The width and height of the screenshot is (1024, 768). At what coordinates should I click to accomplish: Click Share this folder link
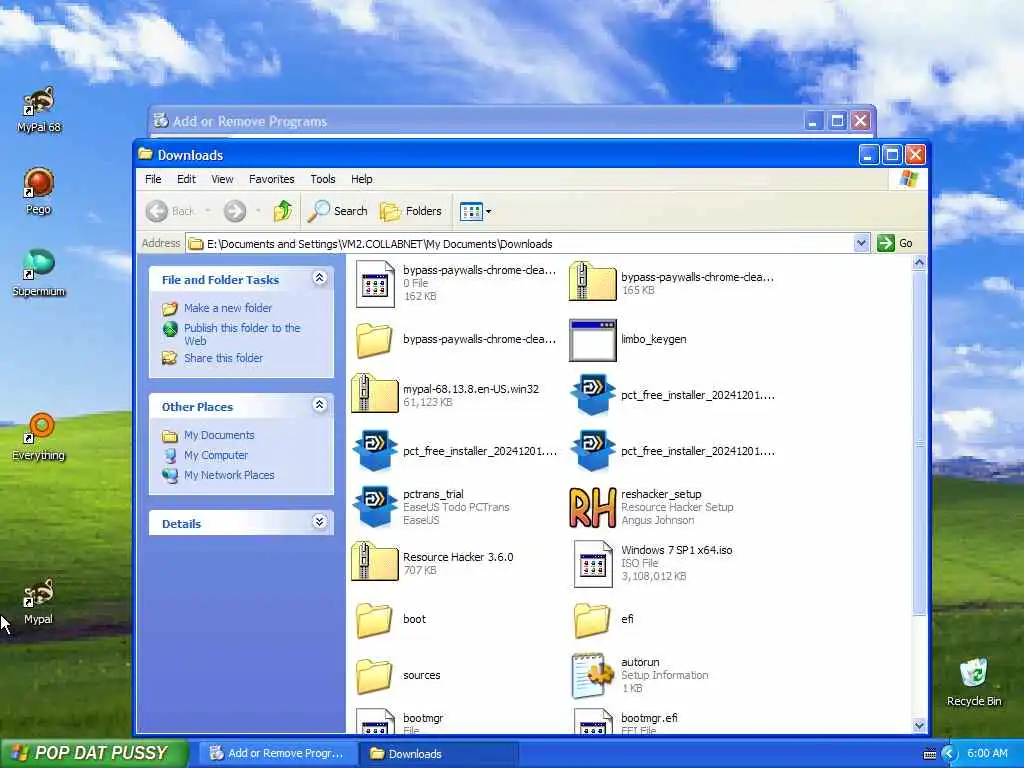(x=223, y=358)
